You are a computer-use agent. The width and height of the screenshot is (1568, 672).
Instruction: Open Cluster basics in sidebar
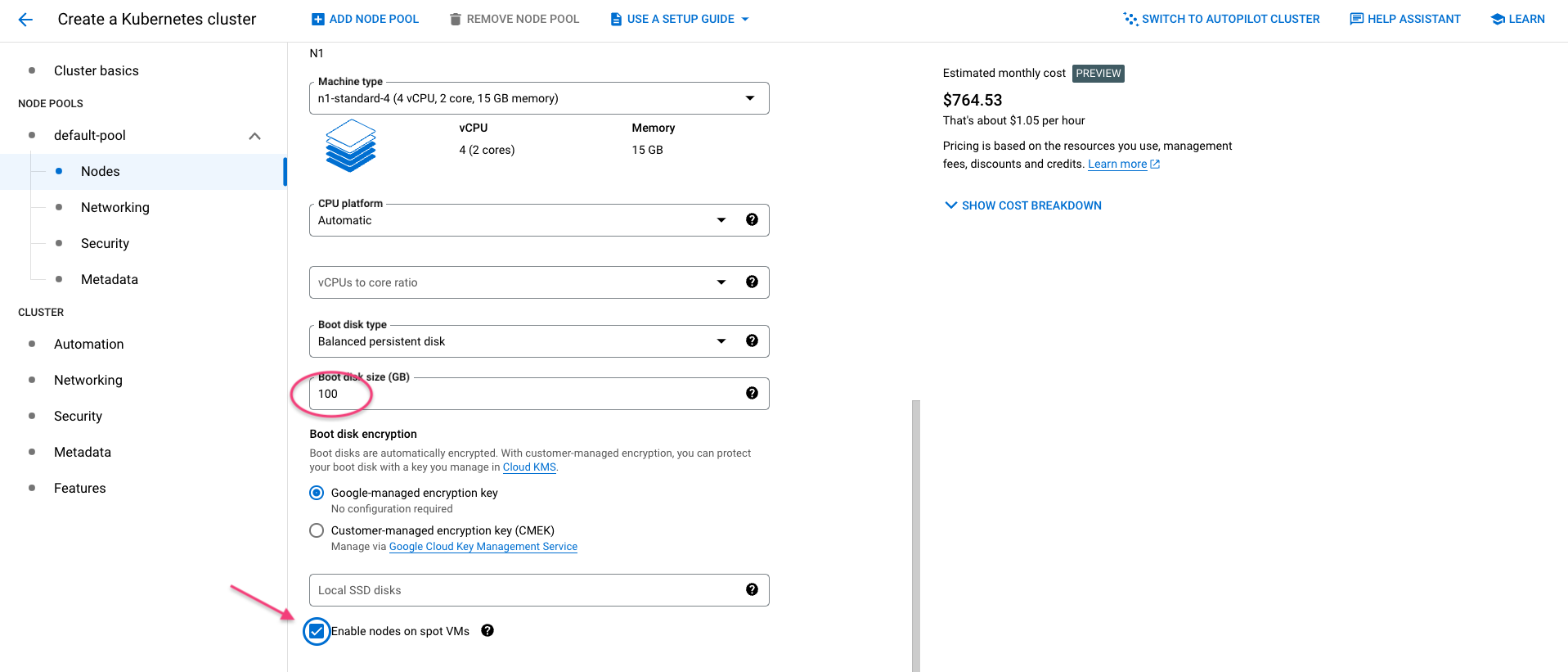96,70
